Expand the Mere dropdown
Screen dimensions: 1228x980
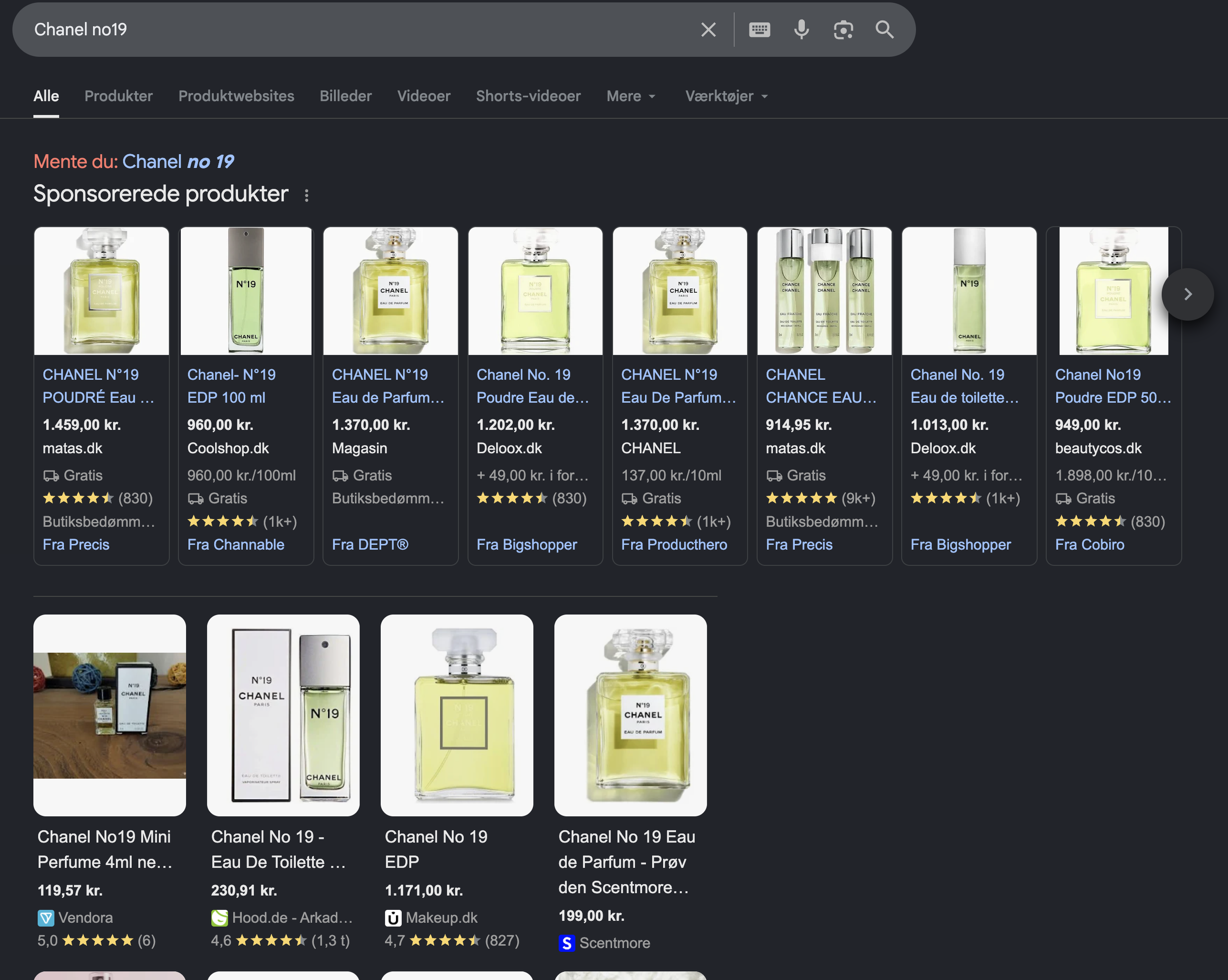pos(631,96)
